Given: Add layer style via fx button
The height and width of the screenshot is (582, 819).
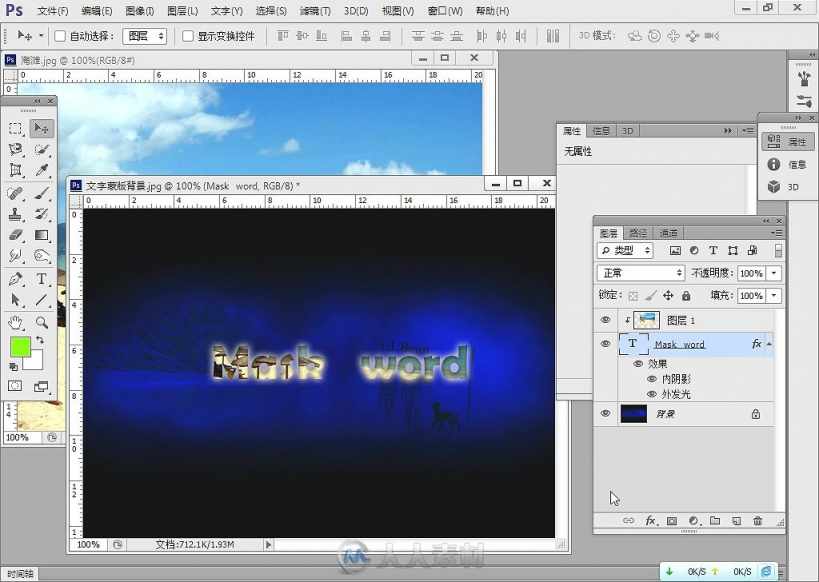Looking at the screenshot, I should [x=651, y=521].
